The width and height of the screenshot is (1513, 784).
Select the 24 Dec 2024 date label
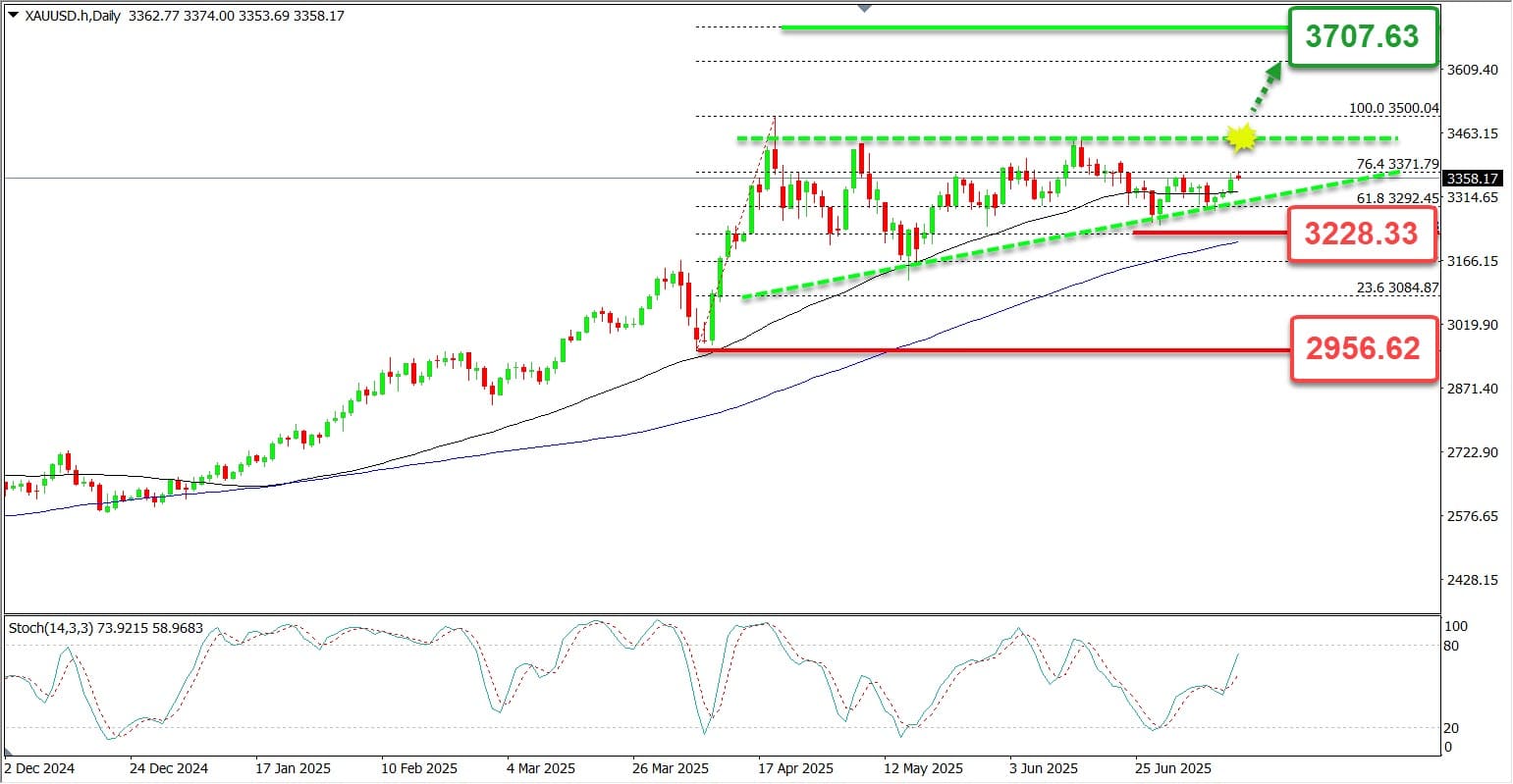[x=169, y=768]
